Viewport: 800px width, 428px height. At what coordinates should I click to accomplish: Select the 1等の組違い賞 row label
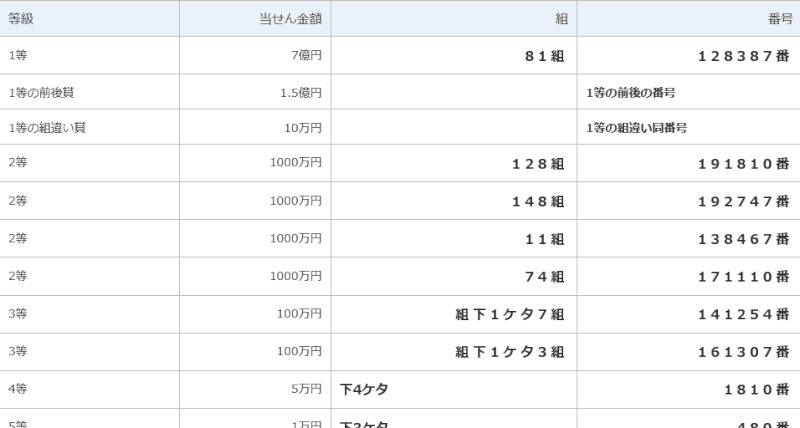(x=47, y=128)
